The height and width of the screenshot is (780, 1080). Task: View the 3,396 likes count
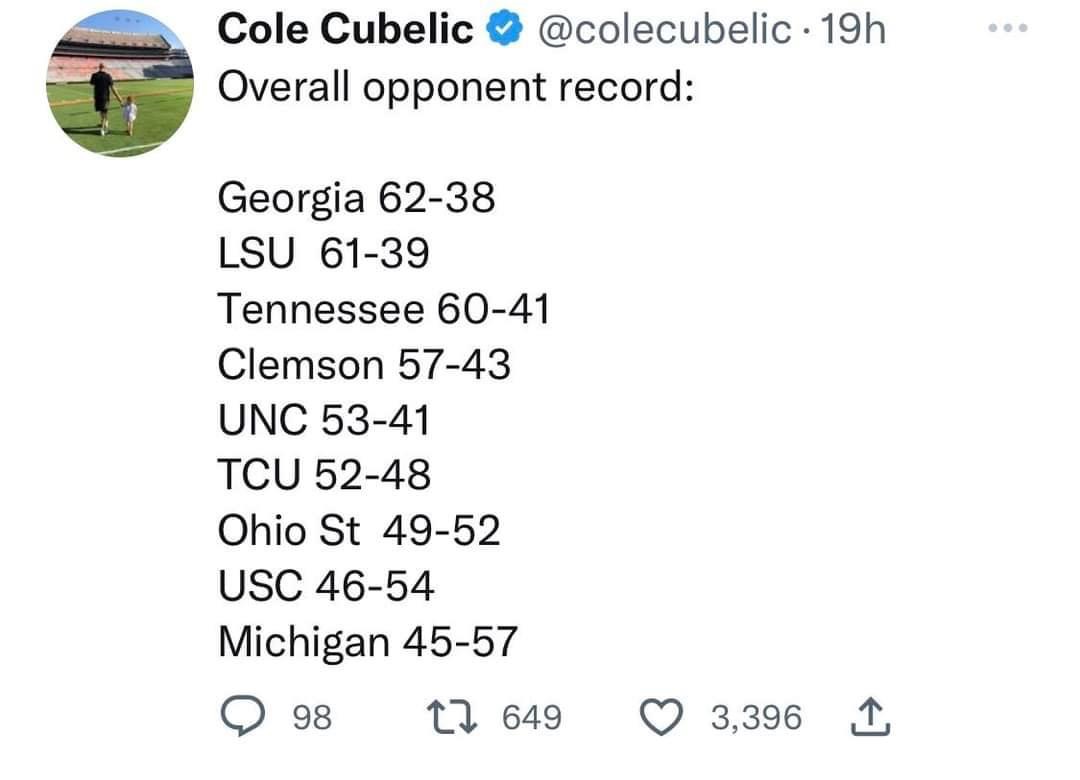point(756,717)
